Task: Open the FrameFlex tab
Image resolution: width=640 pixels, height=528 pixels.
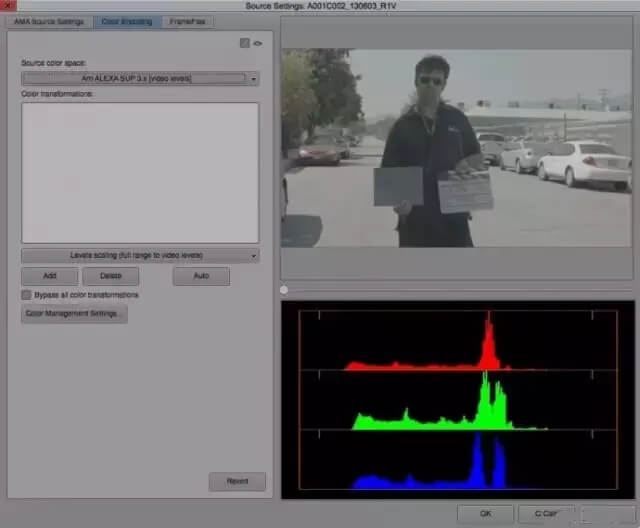Action: (x=187, y=21)
